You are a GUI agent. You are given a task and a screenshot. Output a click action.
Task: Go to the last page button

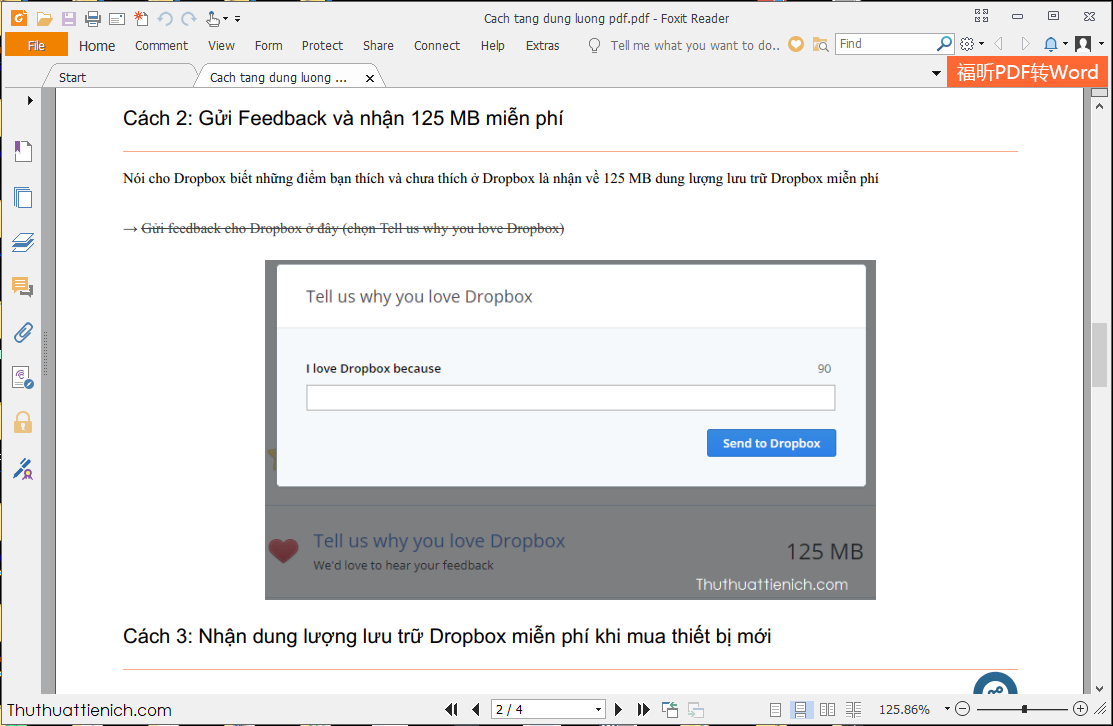pos(643,709)
